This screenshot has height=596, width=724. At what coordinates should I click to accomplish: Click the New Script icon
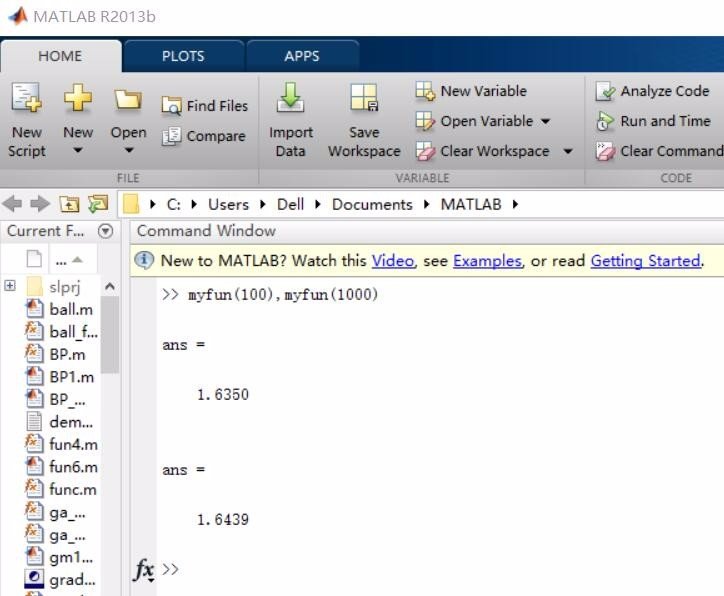coord(26,100)
